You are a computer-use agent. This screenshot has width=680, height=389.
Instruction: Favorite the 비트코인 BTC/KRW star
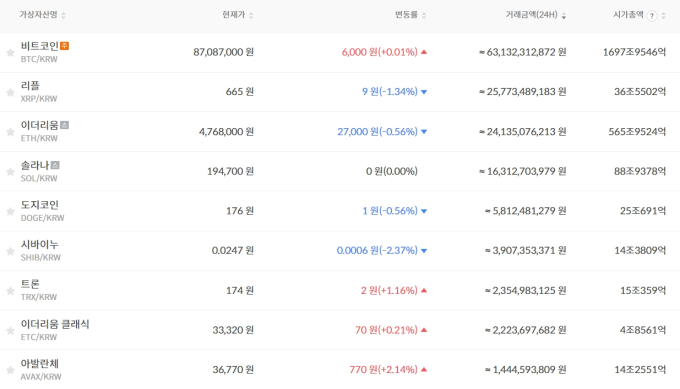[10, 53]
